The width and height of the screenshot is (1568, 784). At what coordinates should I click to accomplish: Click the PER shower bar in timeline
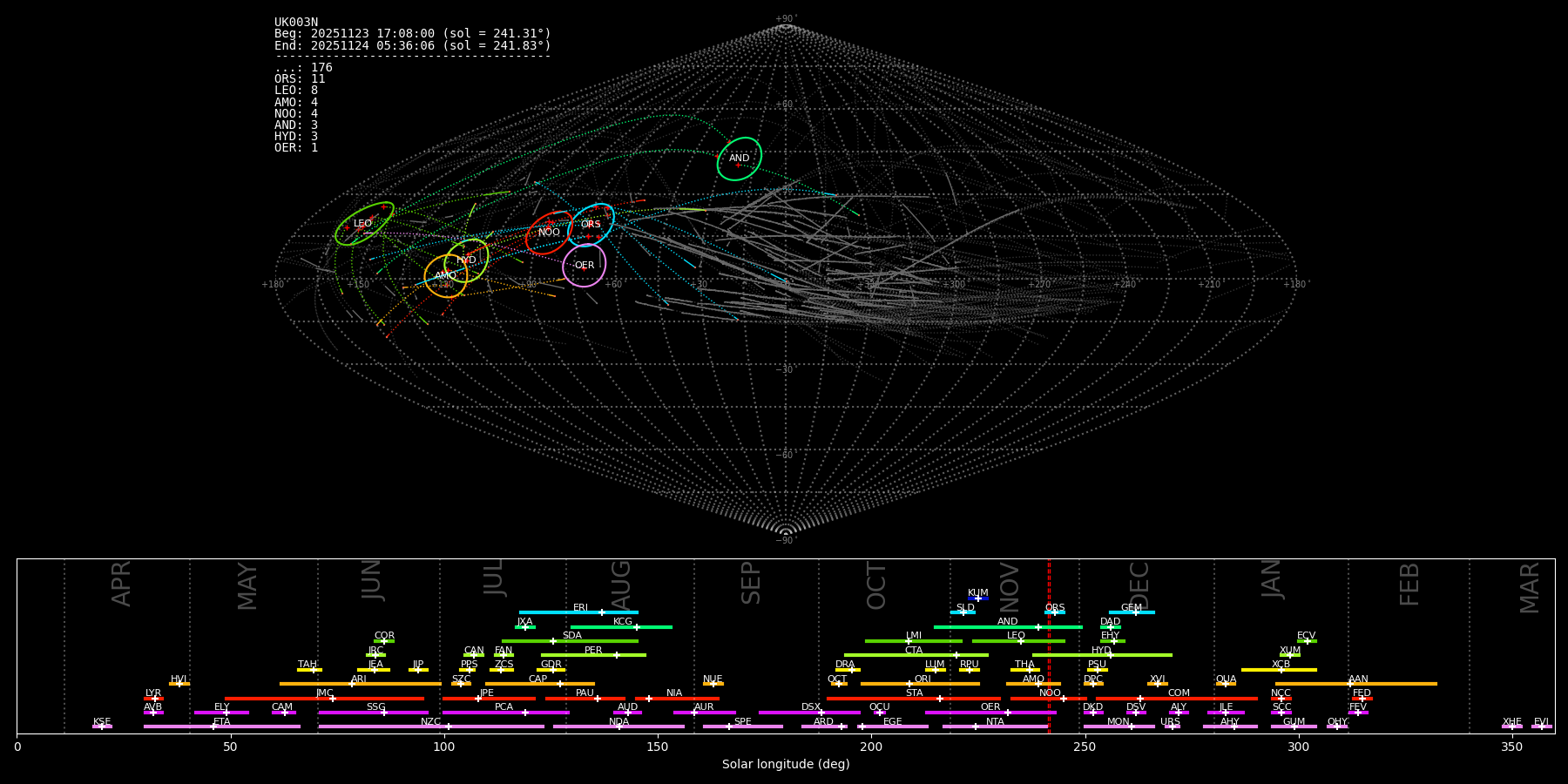[593, 655]
